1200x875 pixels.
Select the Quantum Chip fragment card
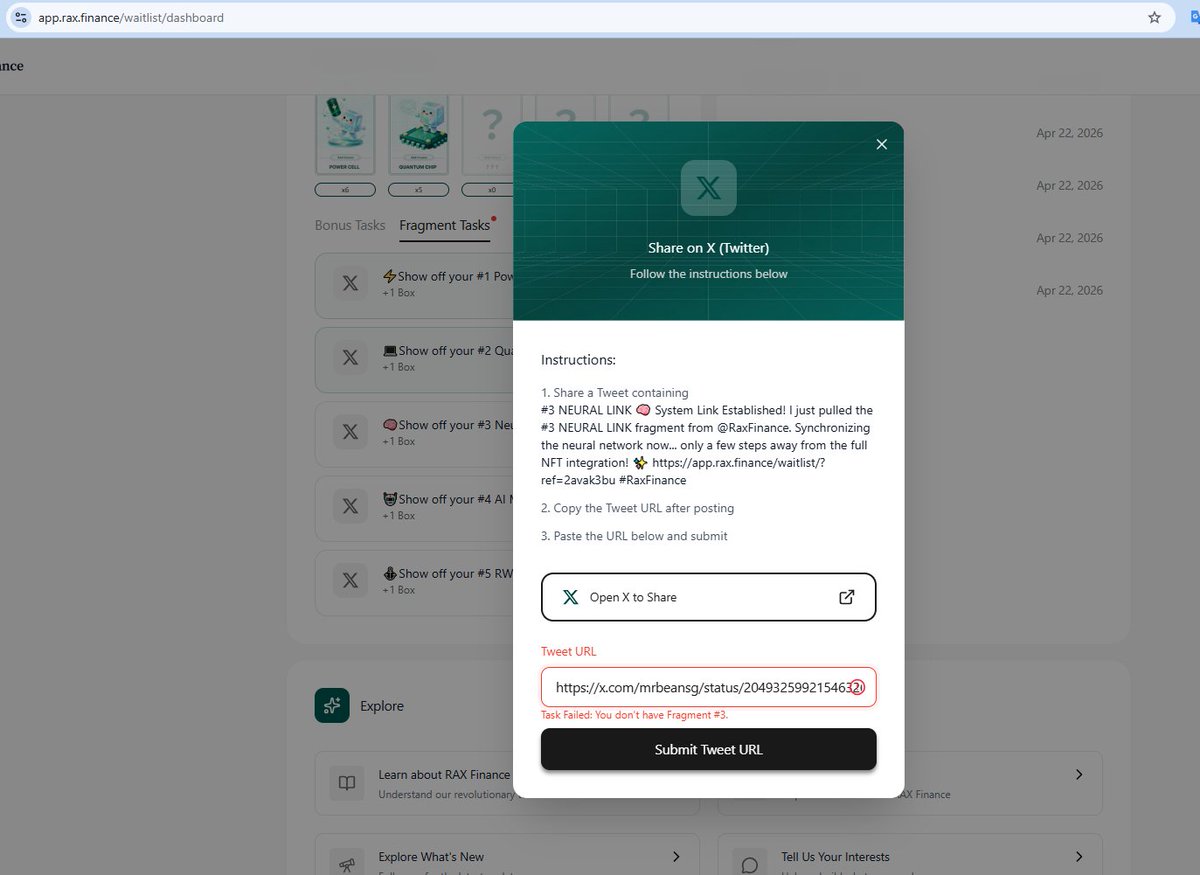pos(418,135)
